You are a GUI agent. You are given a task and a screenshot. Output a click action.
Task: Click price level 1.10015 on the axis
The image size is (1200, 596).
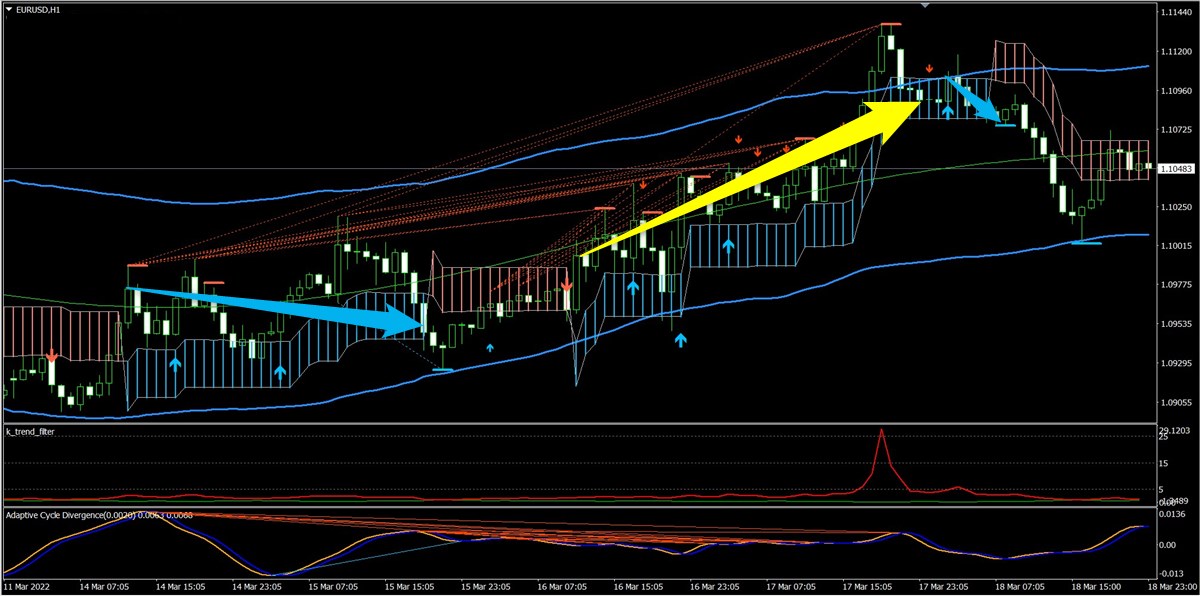(1174, 246)
